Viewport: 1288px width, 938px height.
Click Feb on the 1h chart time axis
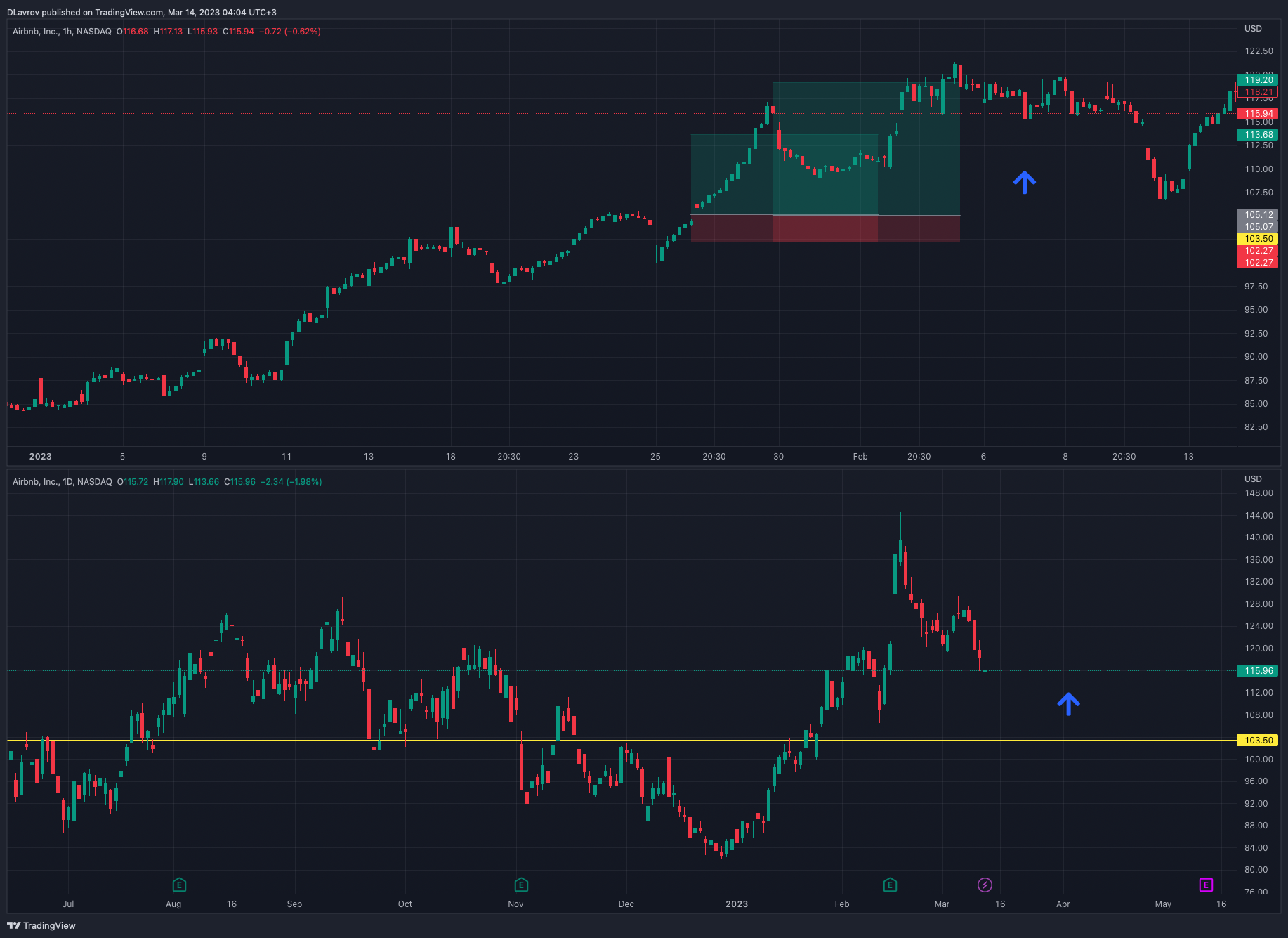pos(860,457)
